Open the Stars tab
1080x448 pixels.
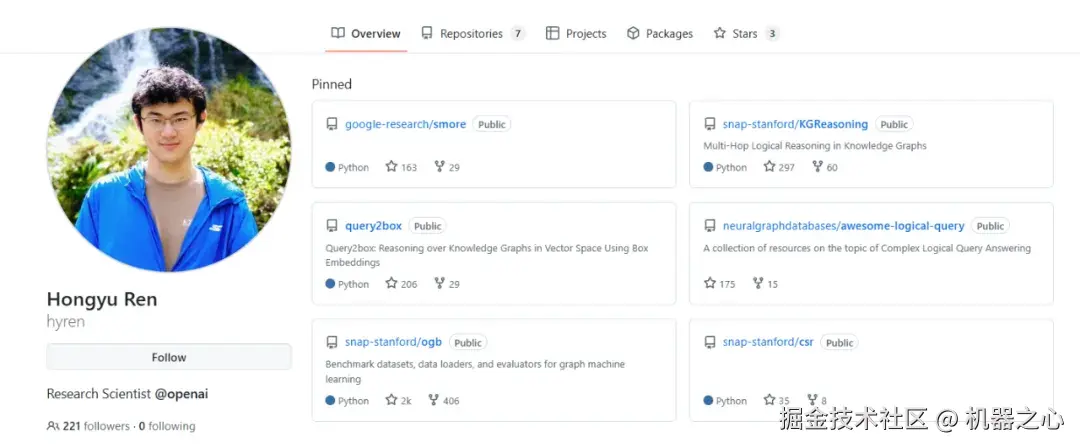(x=747, y=33)
